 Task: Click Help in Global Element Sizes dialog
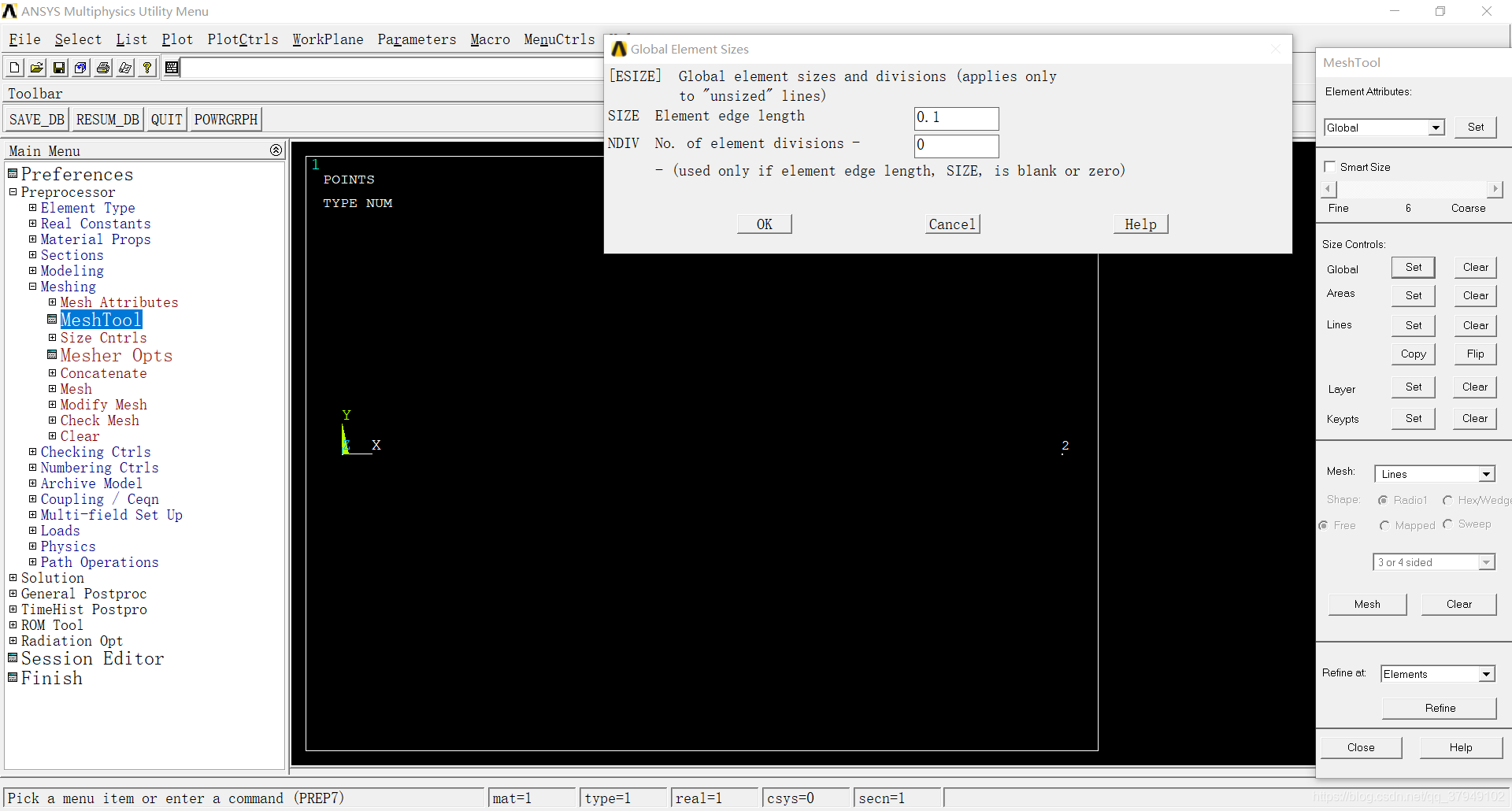(1140, 224)
